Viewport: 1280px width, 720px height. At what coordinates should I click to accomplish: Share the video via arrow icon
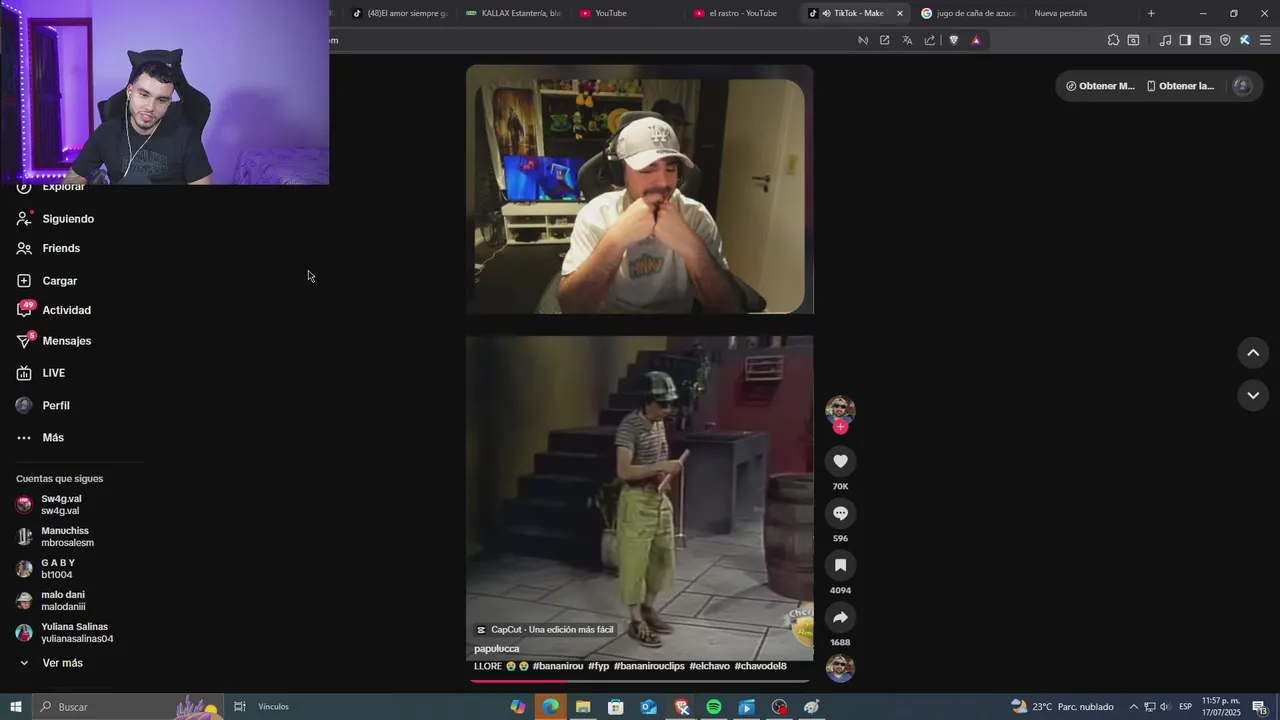click(840, 617)
